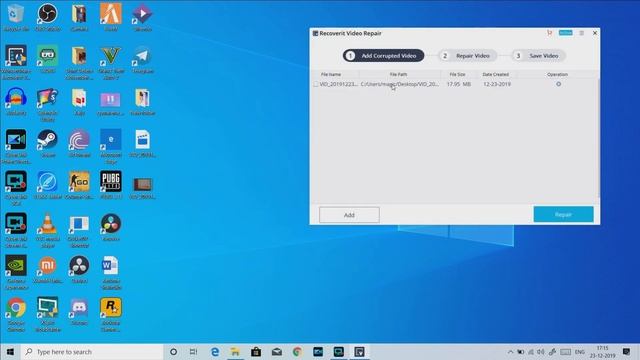This screenshot has width=640, height=360.
Task: Select the Google Chrome desktop shortcut
Action: click(x=16, y=315)
